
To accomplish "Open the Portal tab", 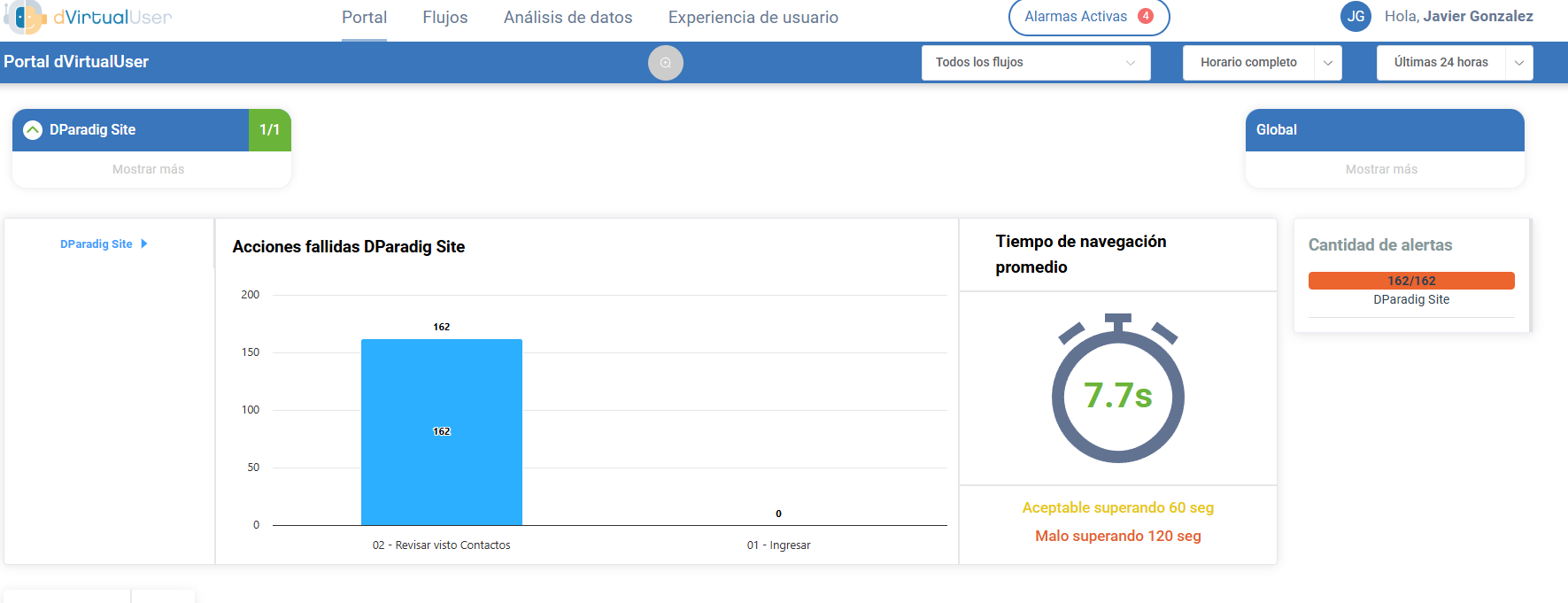I will pos(364,18).
